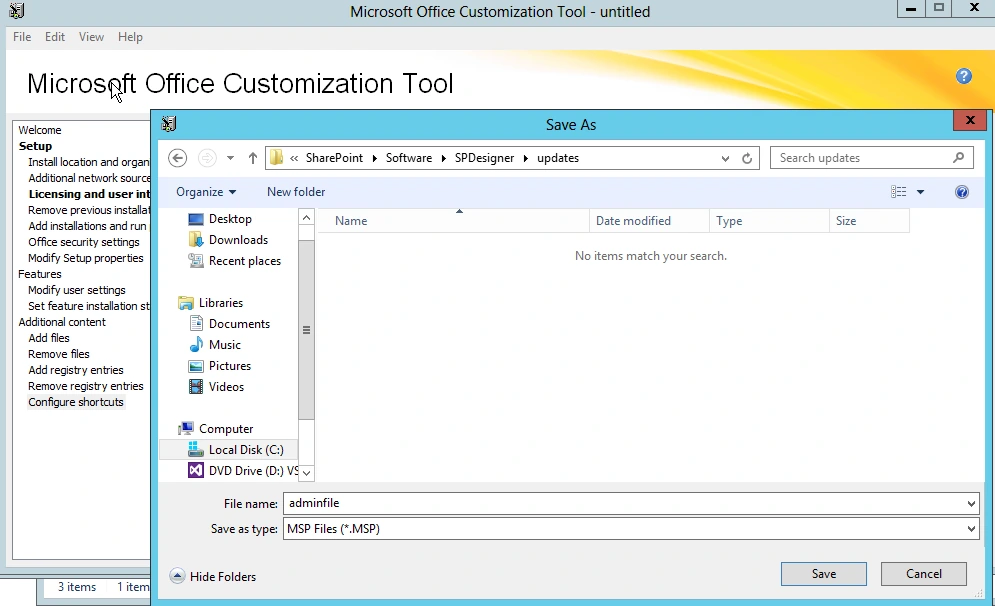Open the File menu

pos(22,37)
